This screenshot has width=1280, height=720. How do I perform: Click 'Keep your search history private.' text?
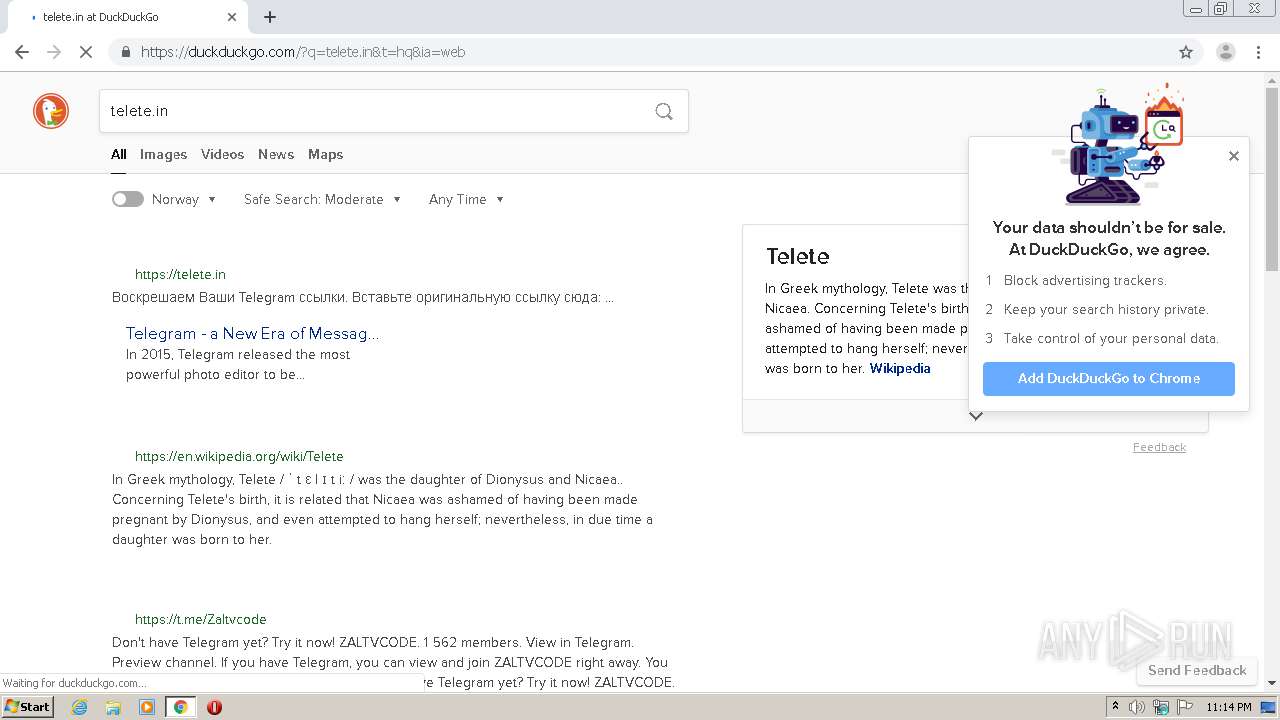click(1106, 309)
